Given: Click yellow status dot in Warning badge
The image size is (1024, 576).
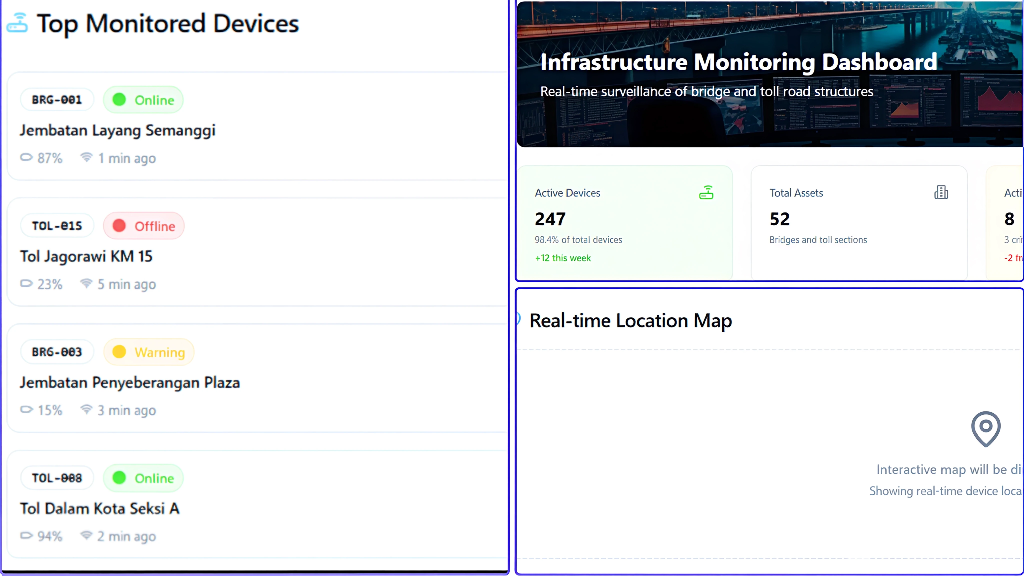Looking at the screenshot, I should click(x=119, y=351).
